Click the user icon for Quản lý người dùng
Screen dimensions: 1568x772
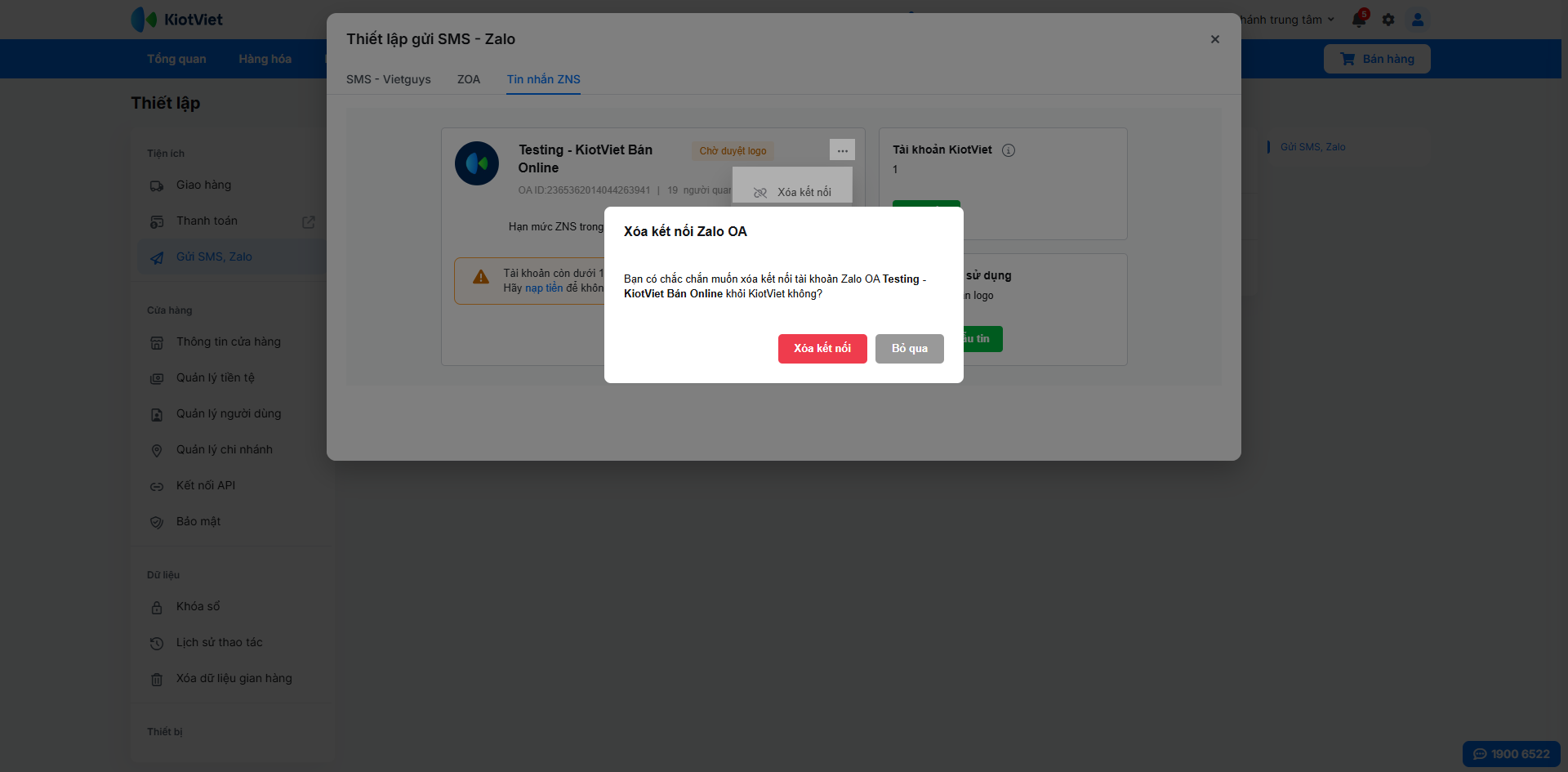point(157,415)
